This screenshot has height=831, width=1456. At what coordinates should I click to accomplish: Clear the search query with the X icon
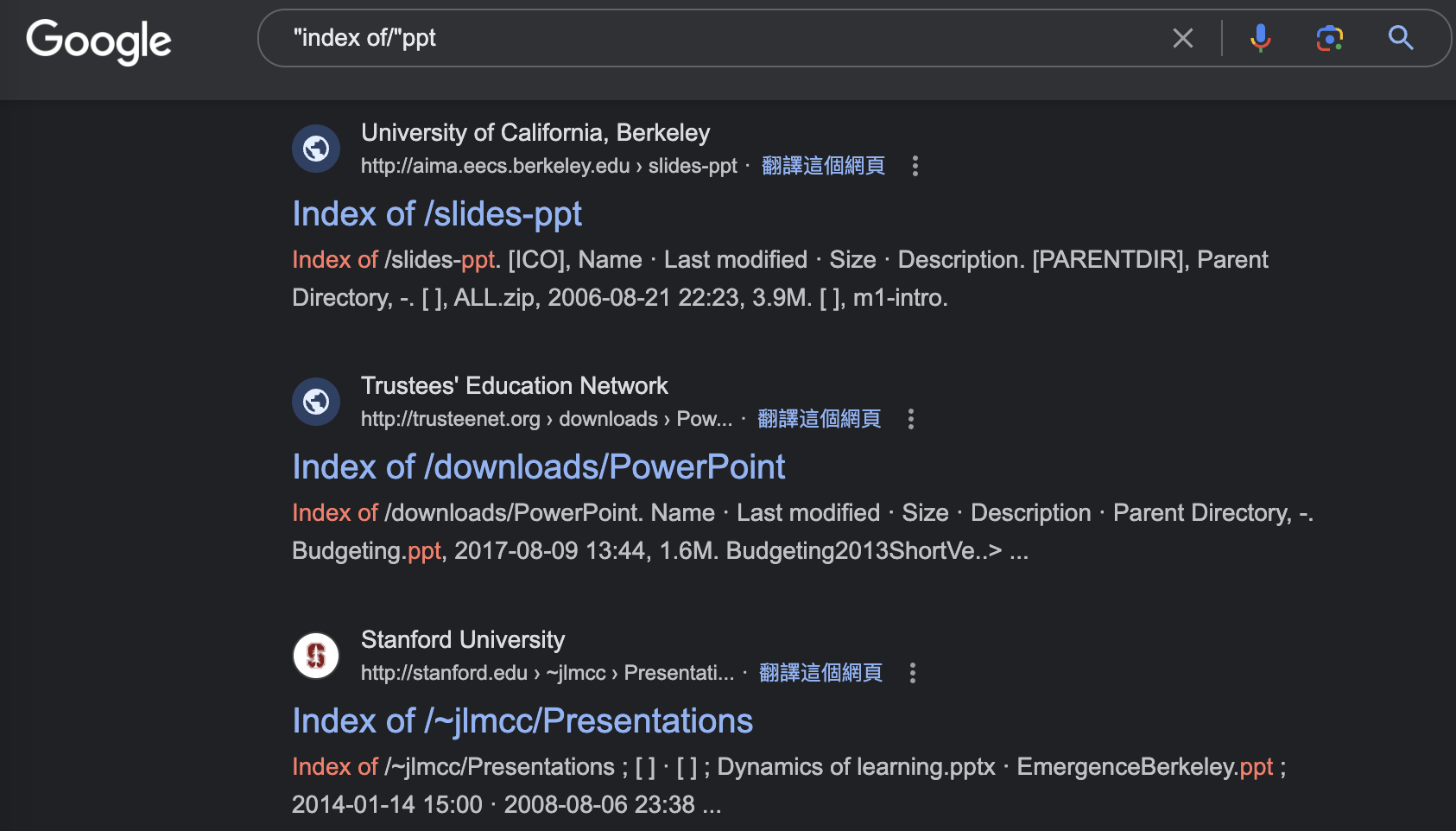coord(1183,38)
